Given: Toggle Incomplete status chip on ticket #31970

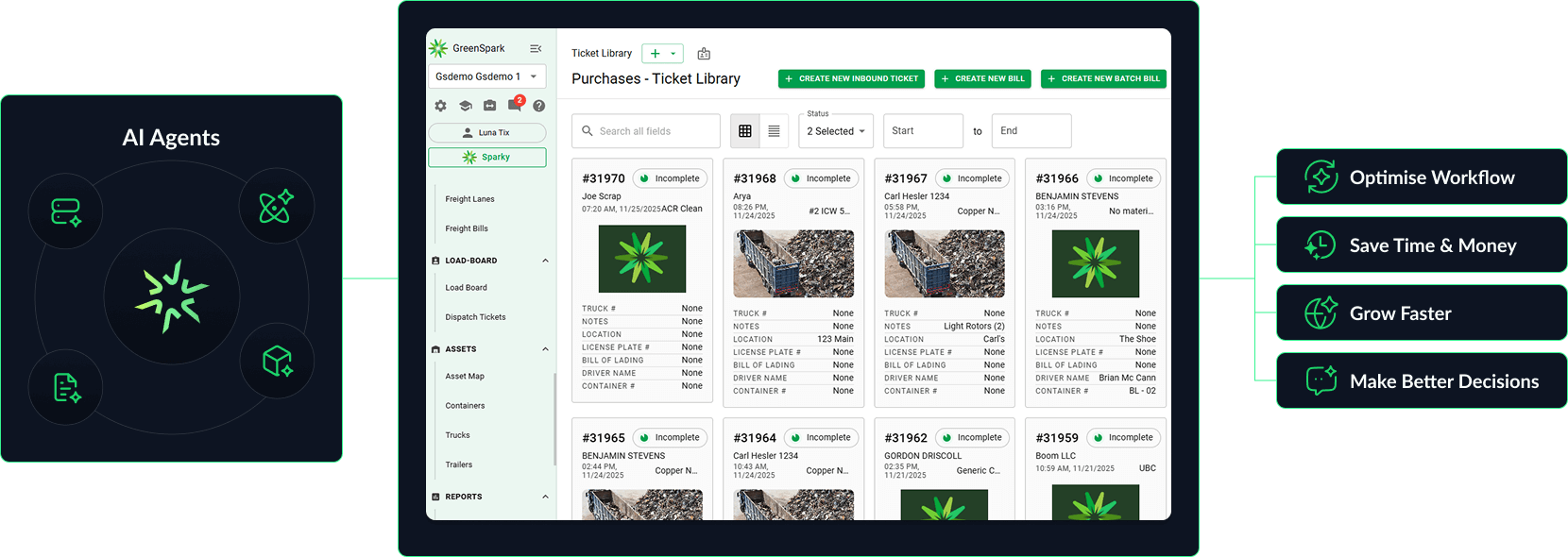Looking at the screenshot, I should (x=669, y=178).
